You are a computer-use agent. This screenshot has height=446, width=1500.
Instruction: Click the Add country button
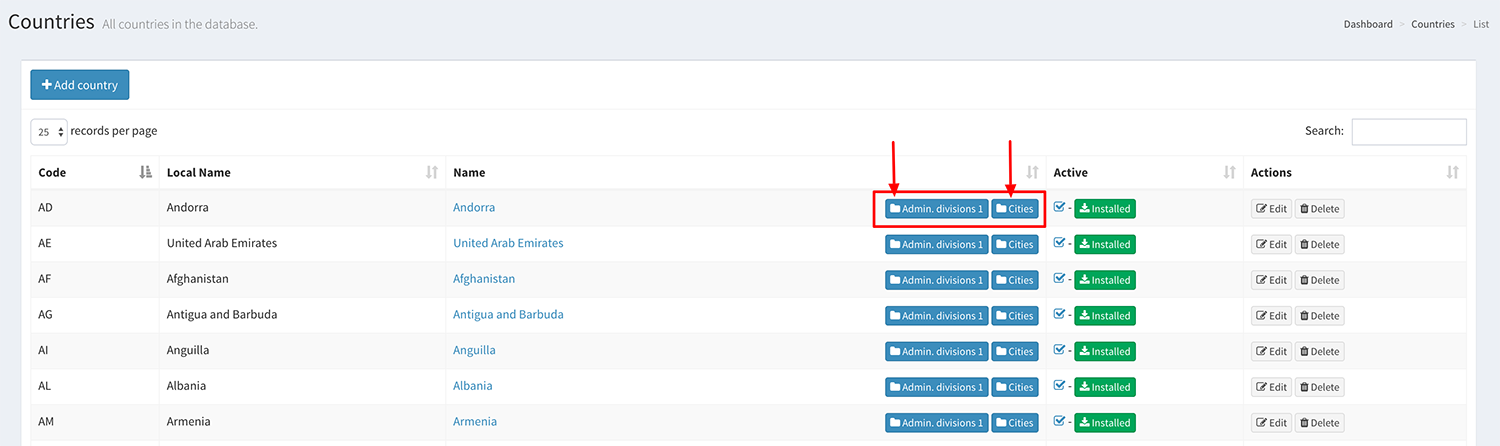80,85
